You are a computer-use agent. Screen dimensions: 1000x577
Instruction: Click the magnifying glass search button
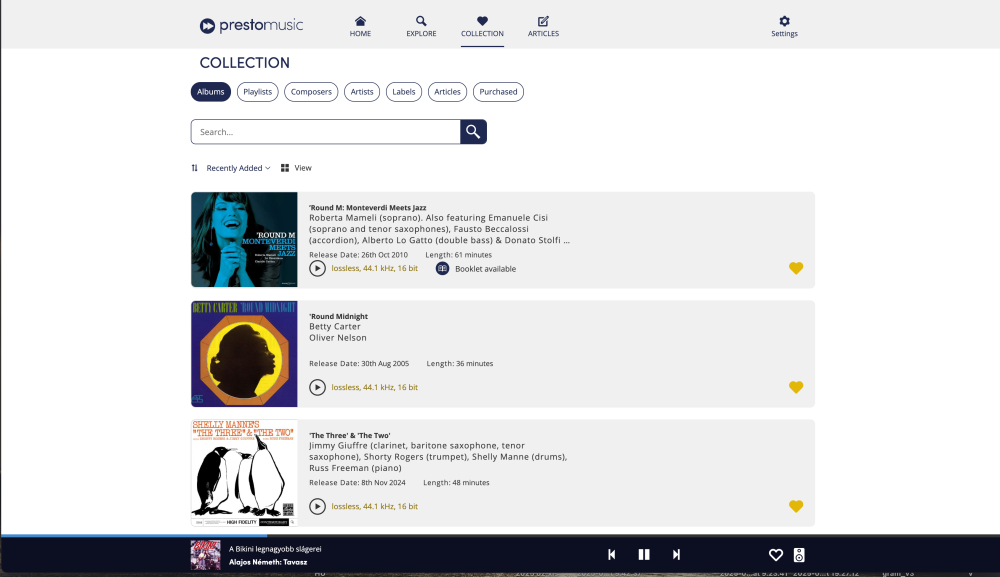(473, 132)
